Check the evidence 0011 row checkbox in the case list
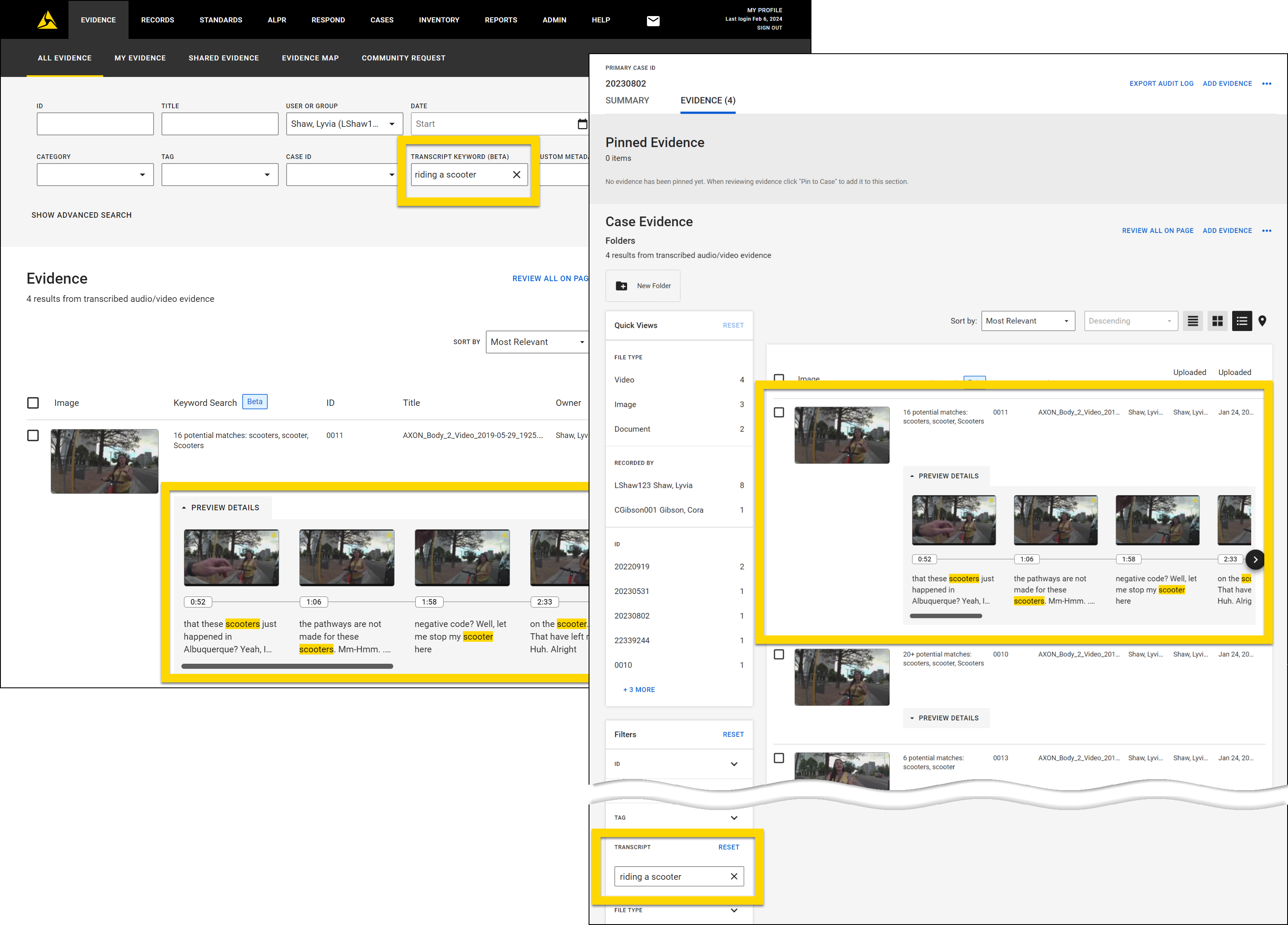 click(x=779, y=413)
